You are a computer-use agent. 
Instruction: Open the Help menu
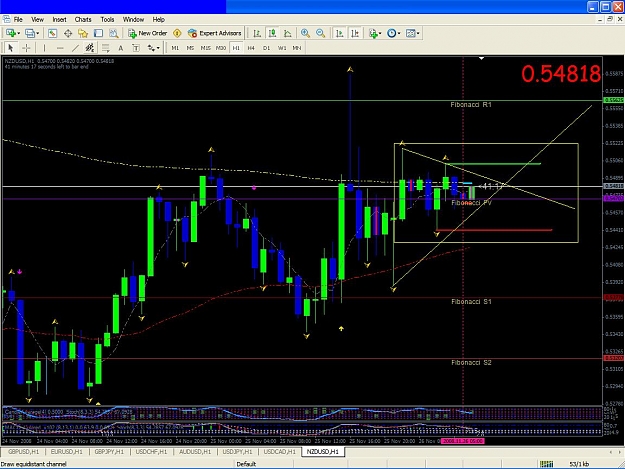tap(159, 20)
